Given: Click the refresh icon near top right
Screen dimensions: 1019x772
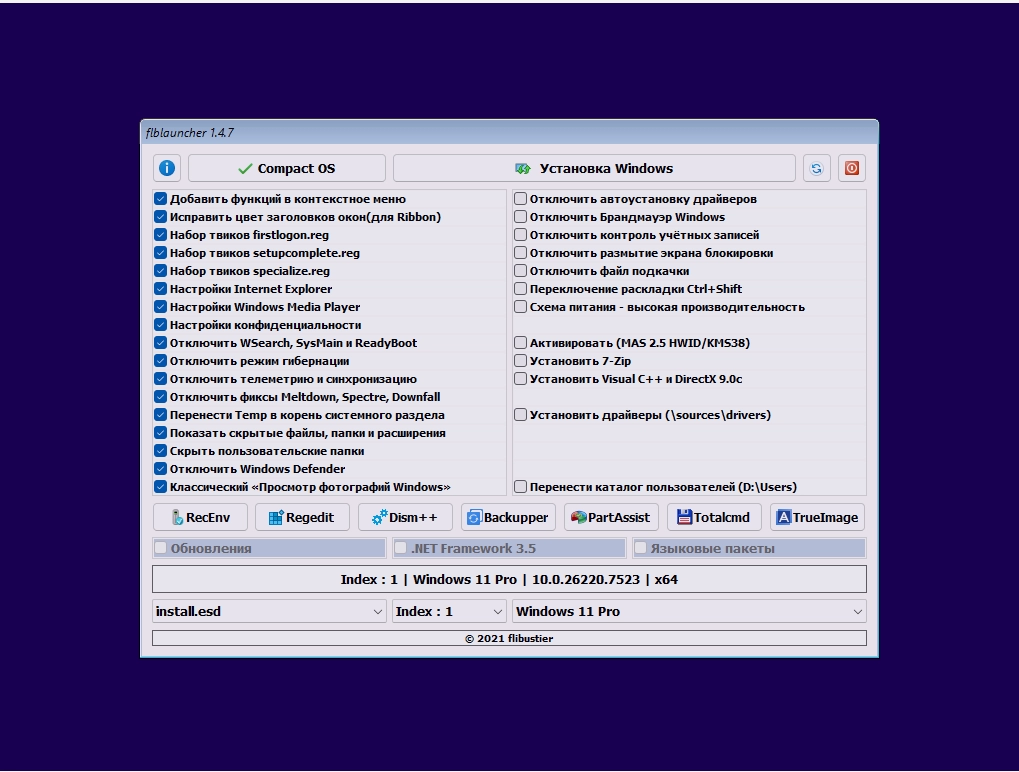Looking at the screenshot, I should click(816, 167).
